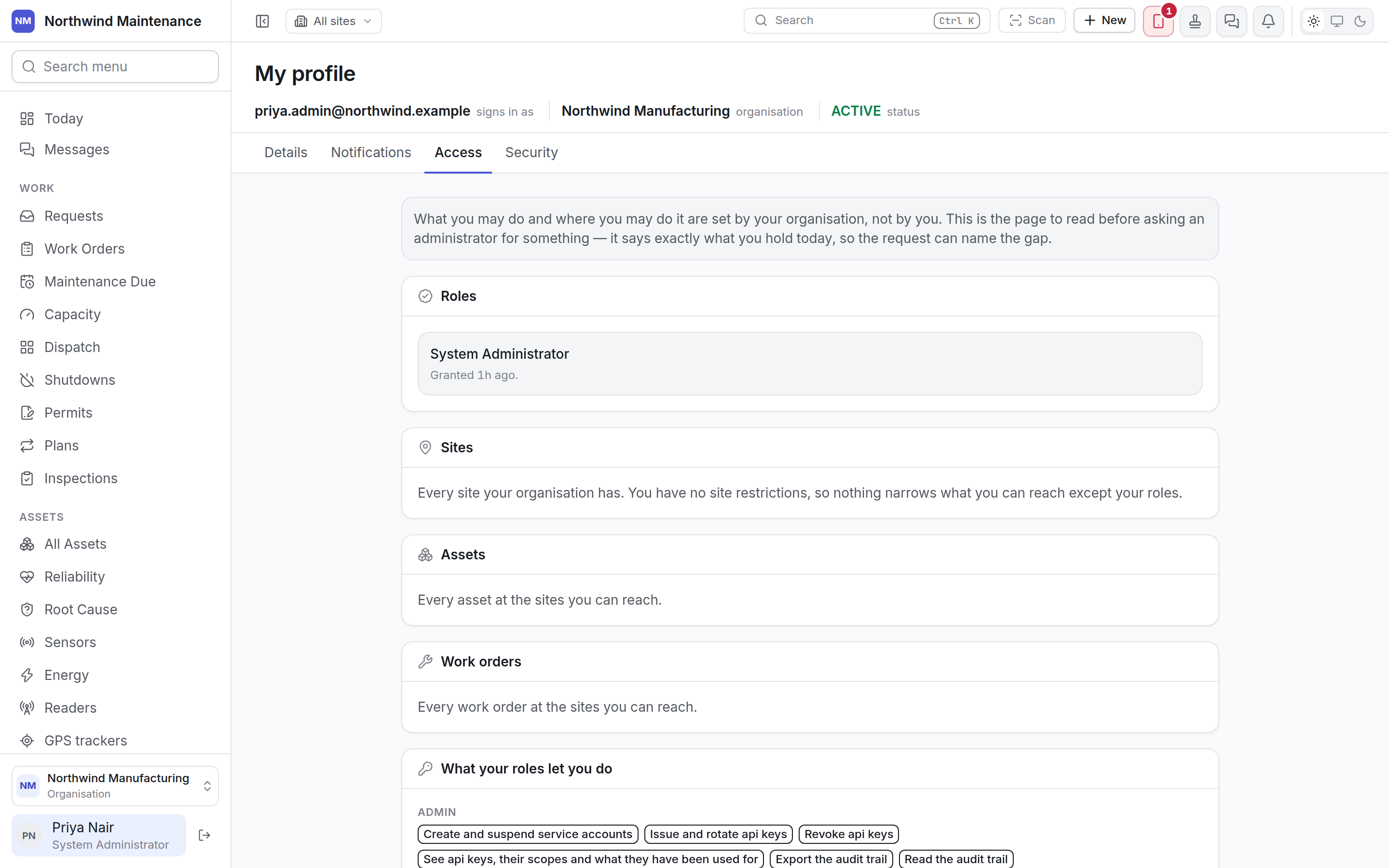1389x868 pixels.
Task: Switch to the Security tab
Action: pyautogui.click(x=531, y=153)
